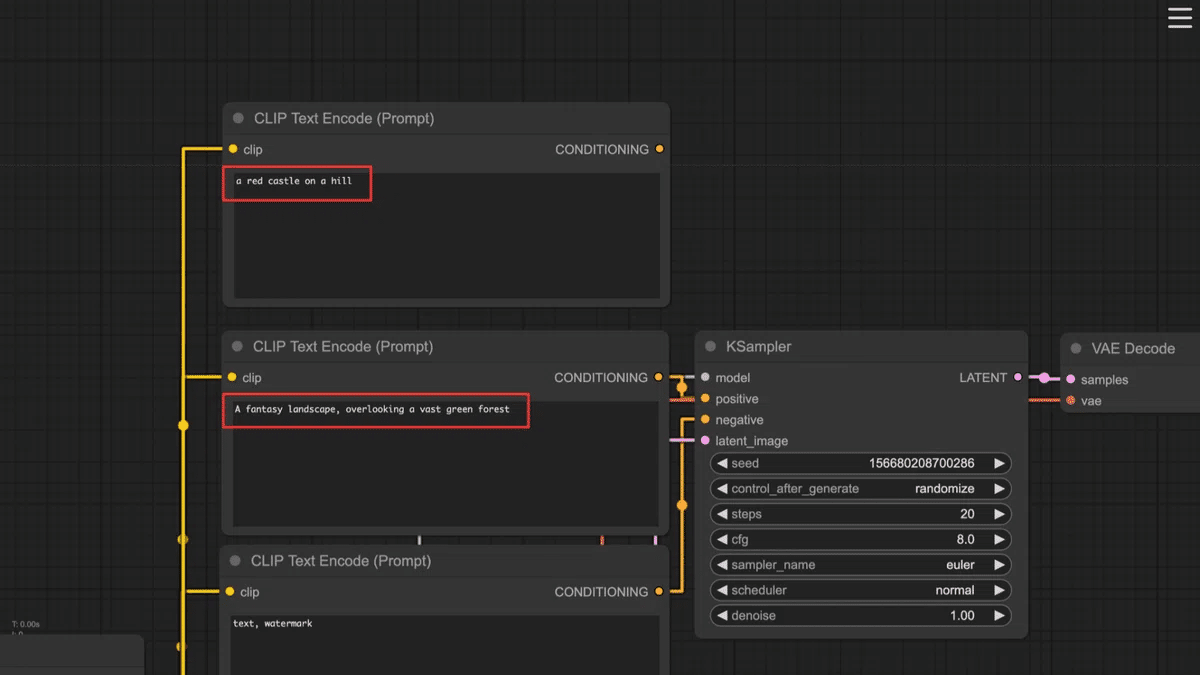This screenshot has width=1200, height=675.
Task: Open the hamburger menu in top-right corner
Action: [1180, 18]
